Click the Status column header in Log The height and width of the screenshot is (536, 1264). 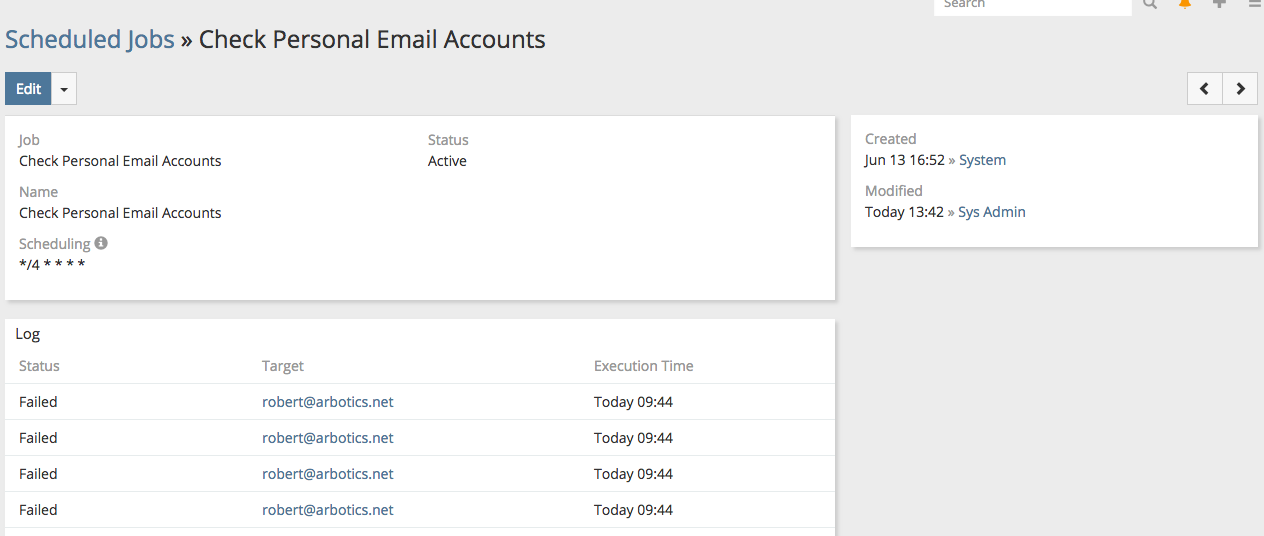click(x=39, y=366)
